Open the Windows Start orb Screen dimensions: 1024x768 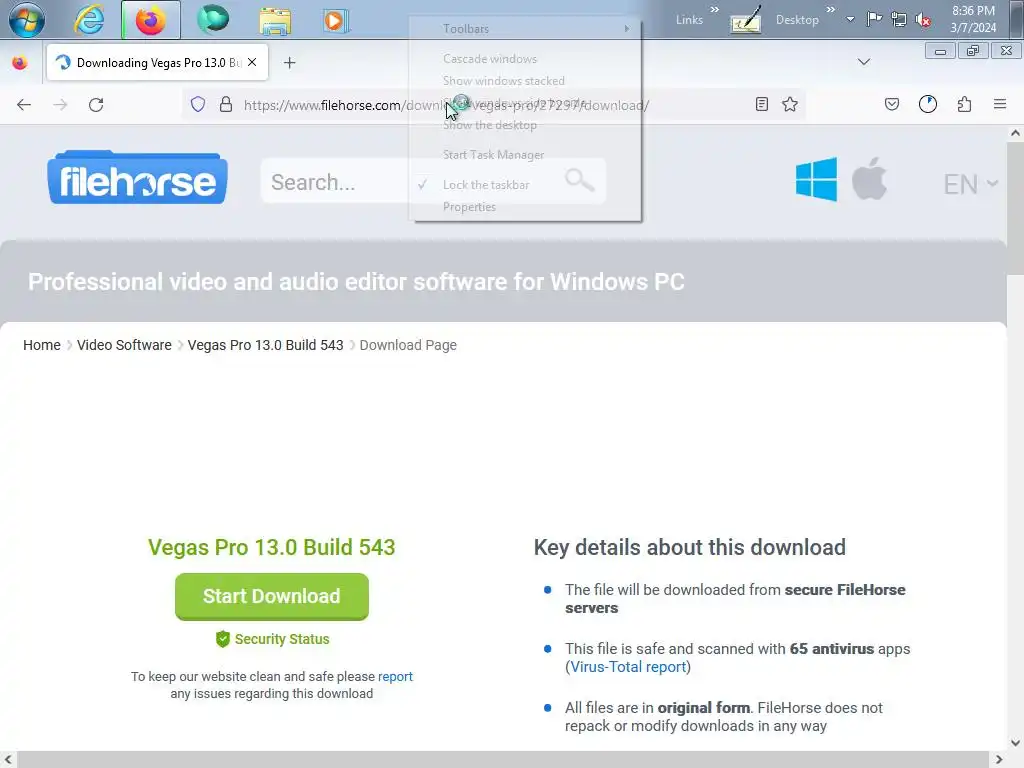point(26,20)
